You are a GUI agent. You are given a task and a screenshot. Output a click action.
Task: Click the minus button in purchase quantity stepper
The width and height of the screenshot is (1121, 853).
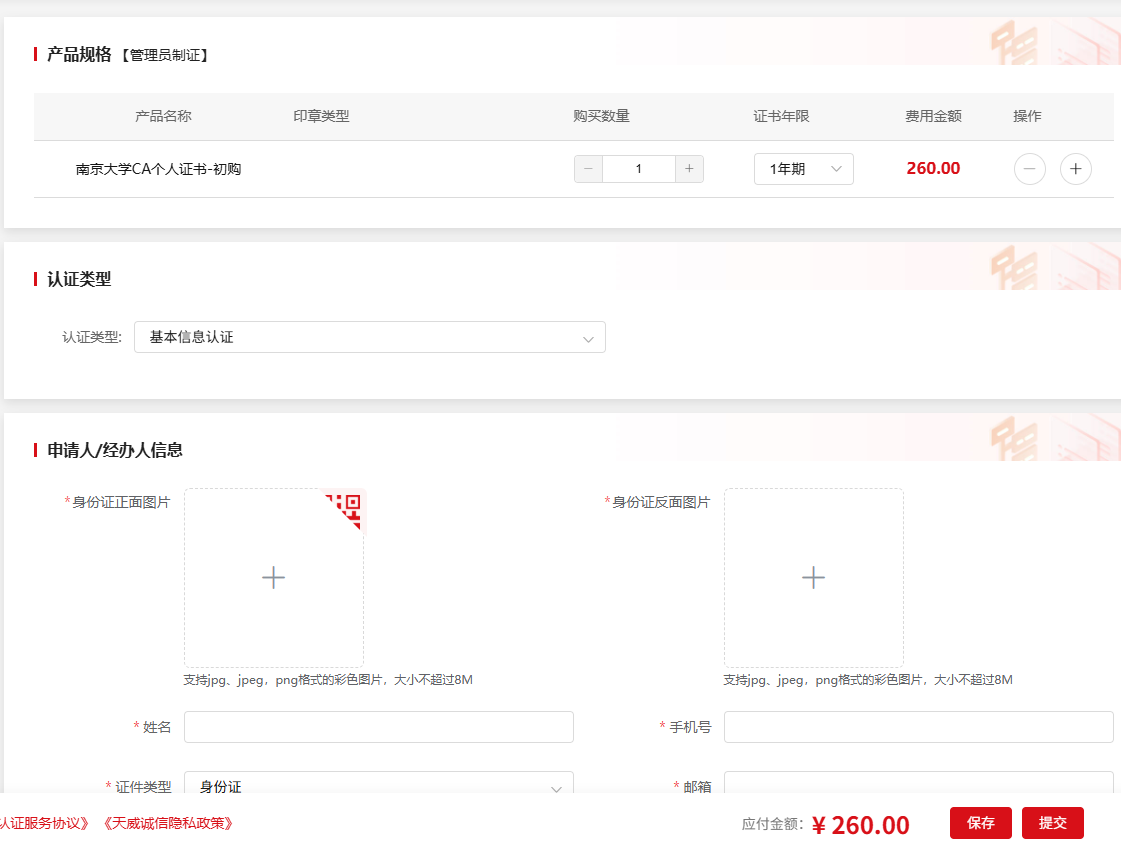588,169
